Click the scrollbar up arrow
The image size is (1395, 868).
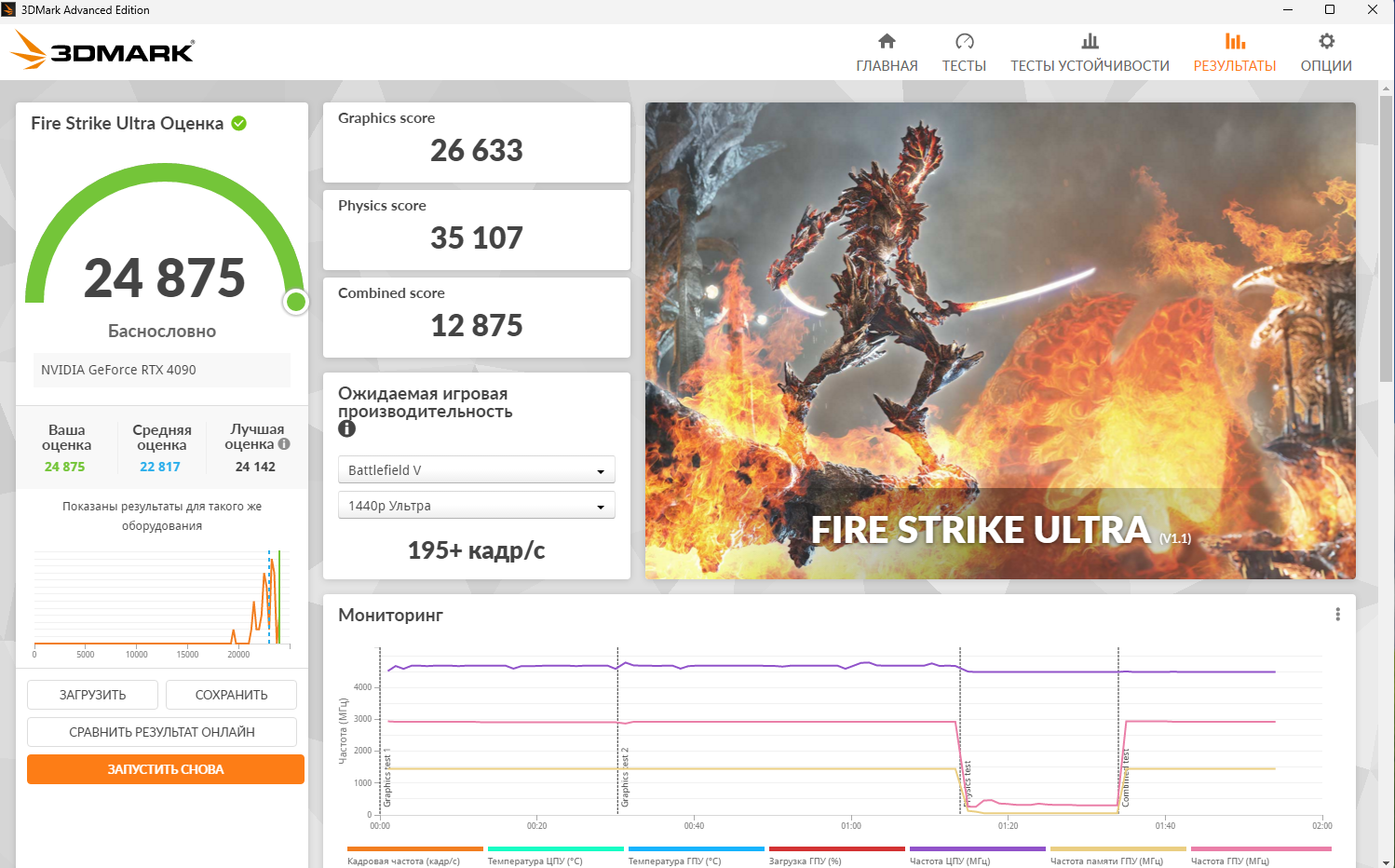[x=1386, y=88]
